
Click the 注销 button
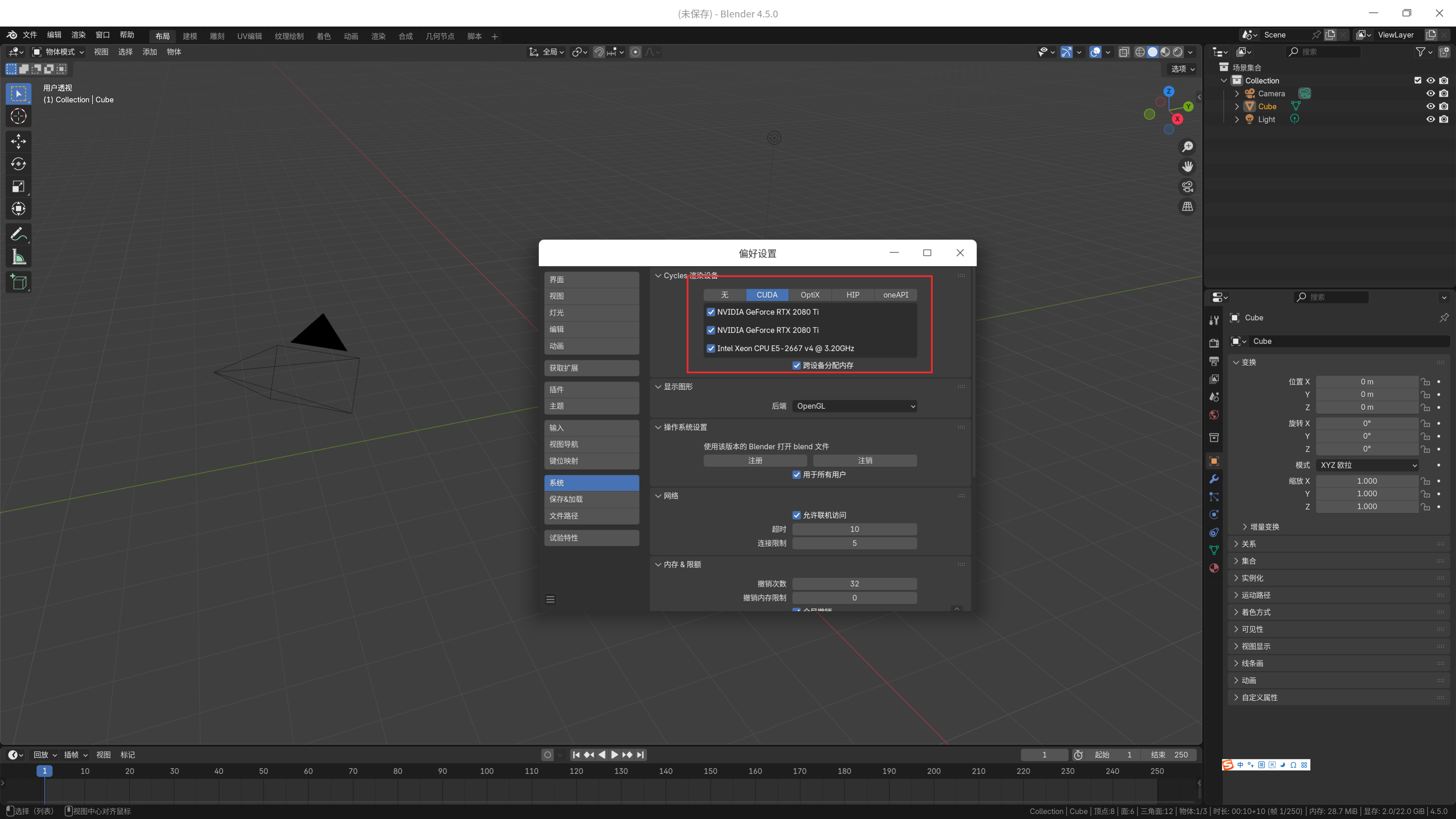coord(865,460)
